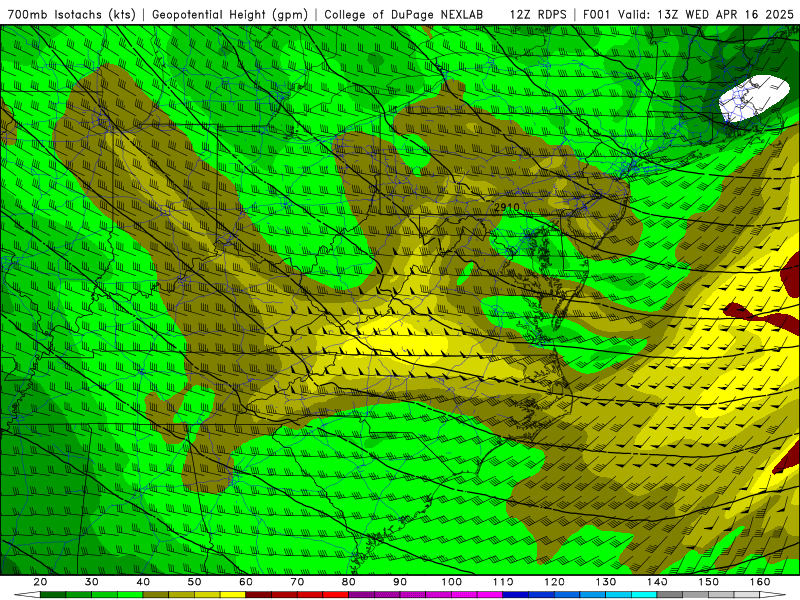Click the cyan swatch ending at 140 kt

point(644,594)
